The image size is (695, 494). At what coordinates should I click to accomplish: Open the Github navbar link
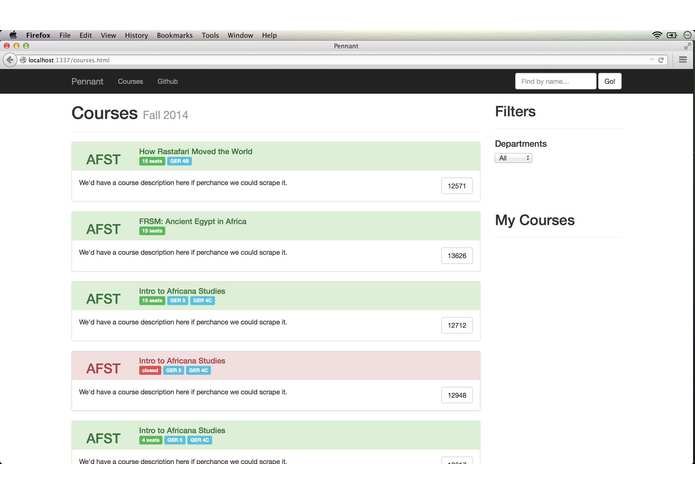(x=168, y=82)
